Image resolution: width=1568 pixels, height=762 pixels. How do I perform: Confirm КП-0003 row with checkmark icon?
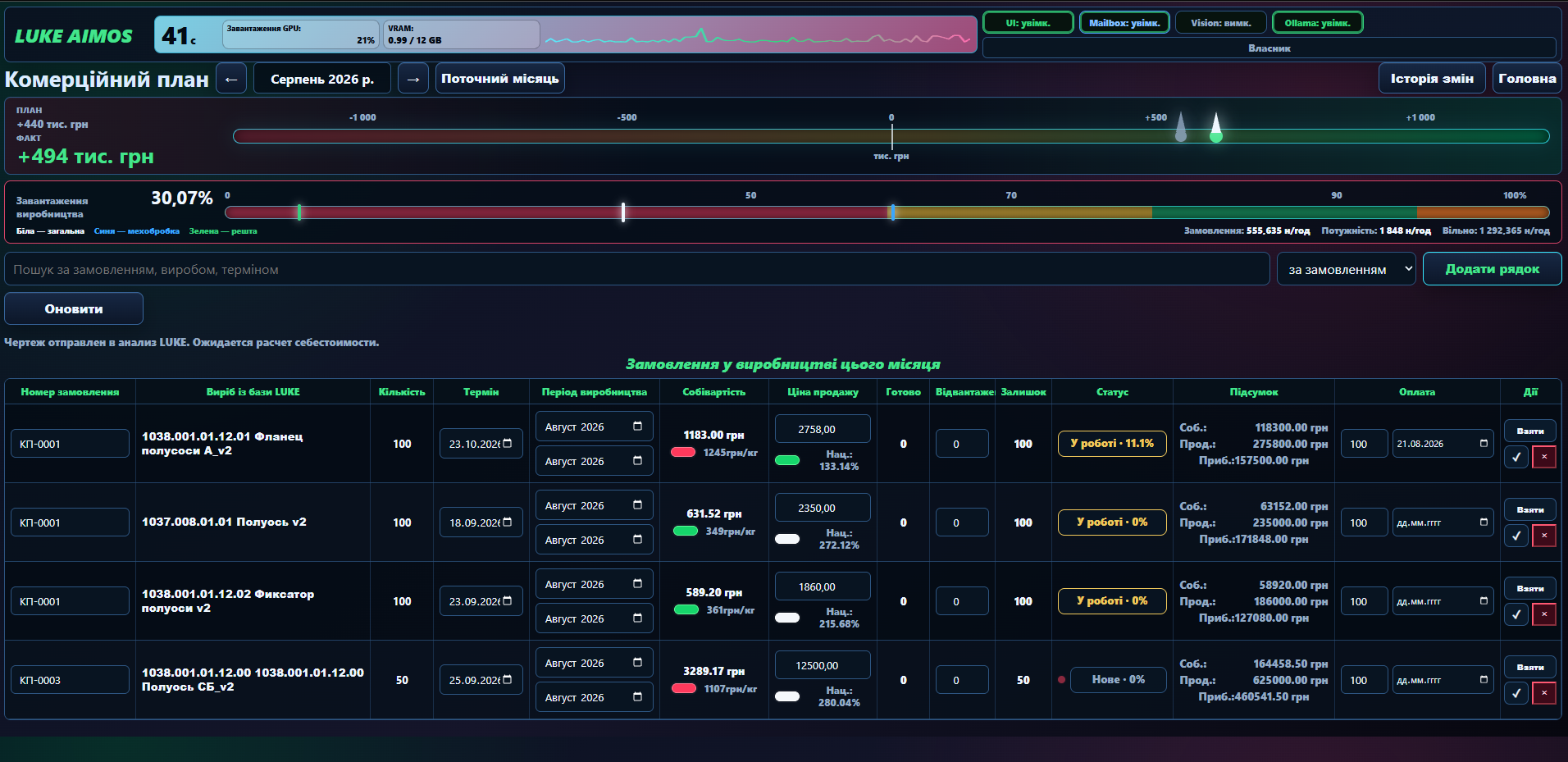[x=1516, y=693]
